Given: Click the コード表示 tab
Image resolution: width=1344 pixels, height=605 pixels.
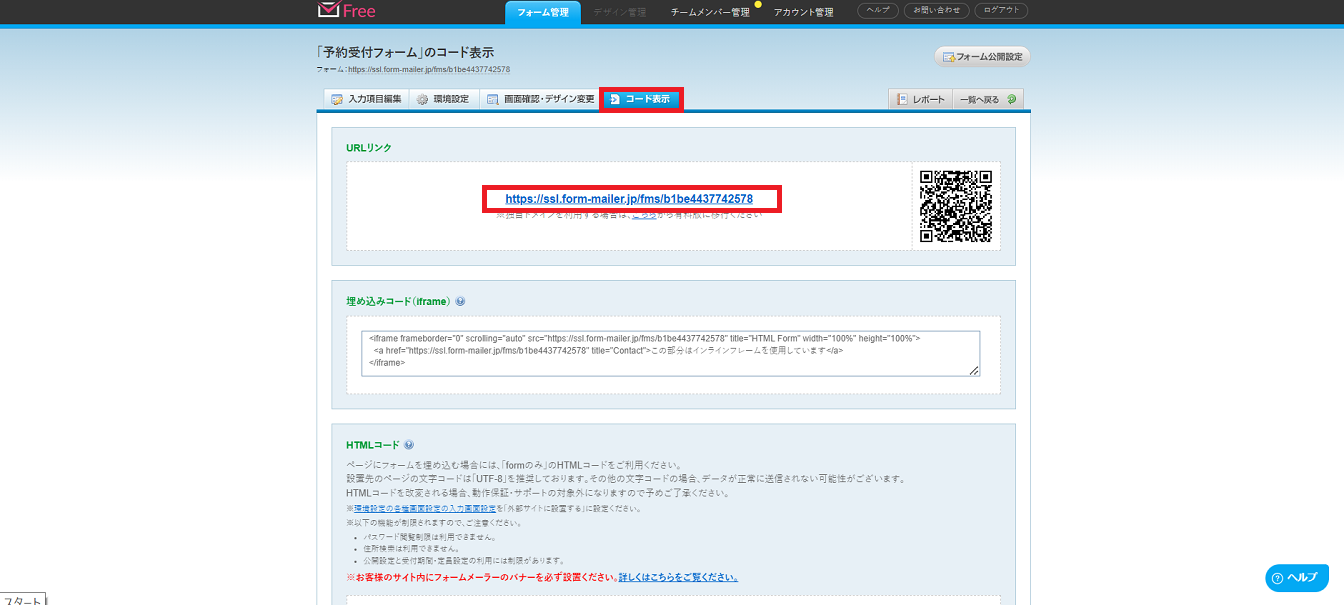Looking at the screenshot, I should point(640,99).
